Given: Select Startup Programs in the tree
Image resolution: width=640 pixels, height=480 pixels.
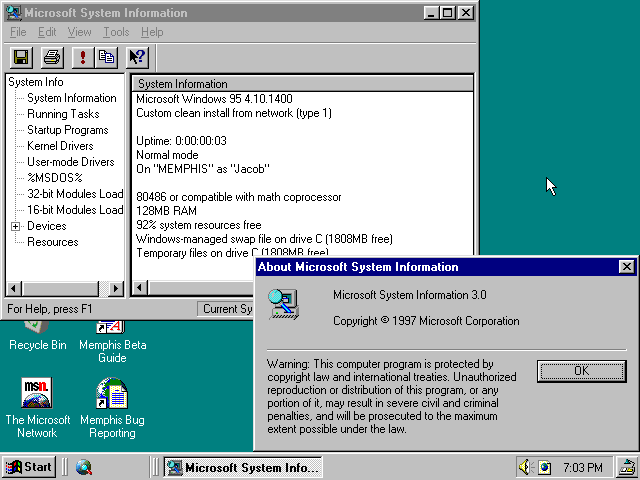Looking at the screenshot, I should 68,130.
